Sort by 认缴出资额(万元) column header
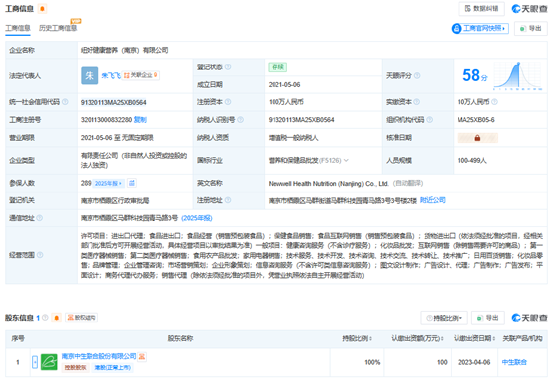The image size is (550, 386). [417, 338]
